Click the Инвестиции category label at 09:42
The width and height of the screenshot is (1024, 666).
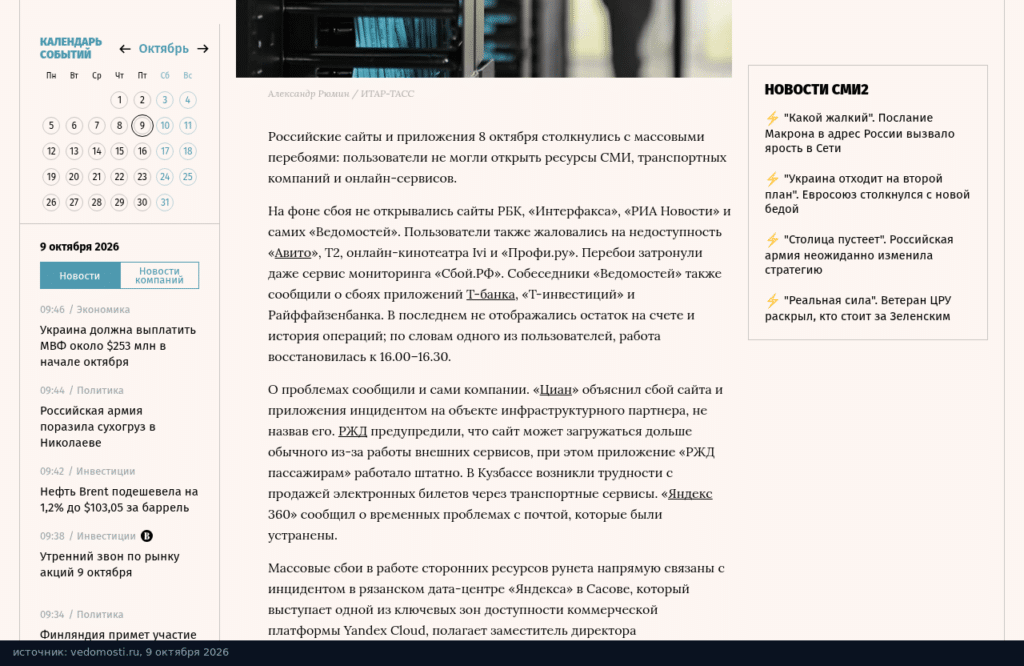tap(106, 471)
